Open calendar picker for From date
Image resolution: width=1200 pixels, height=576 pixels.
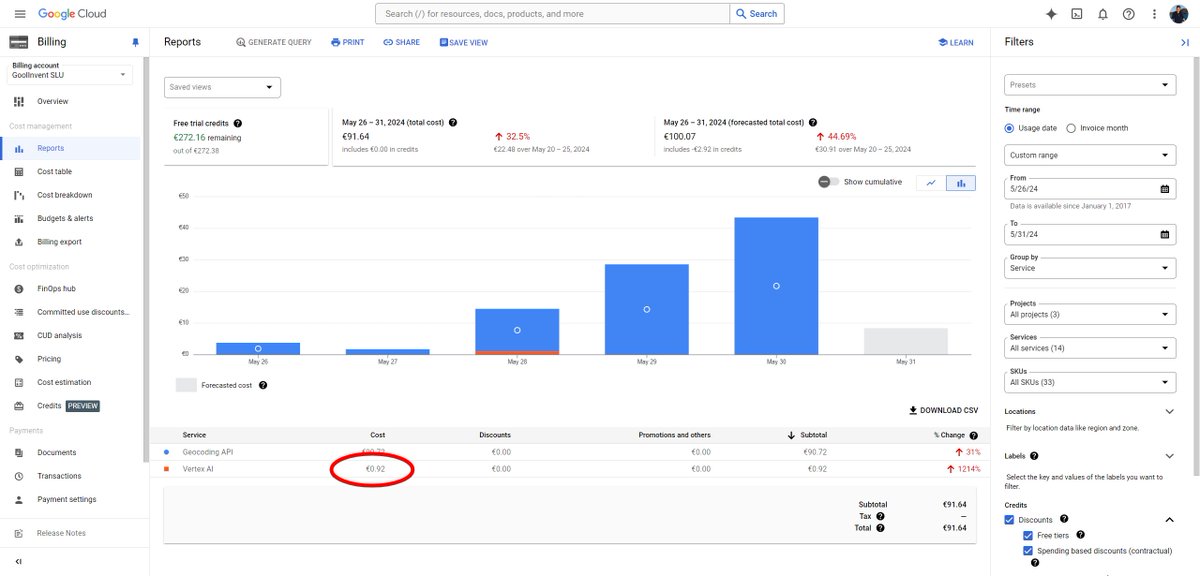(1165, 189)
